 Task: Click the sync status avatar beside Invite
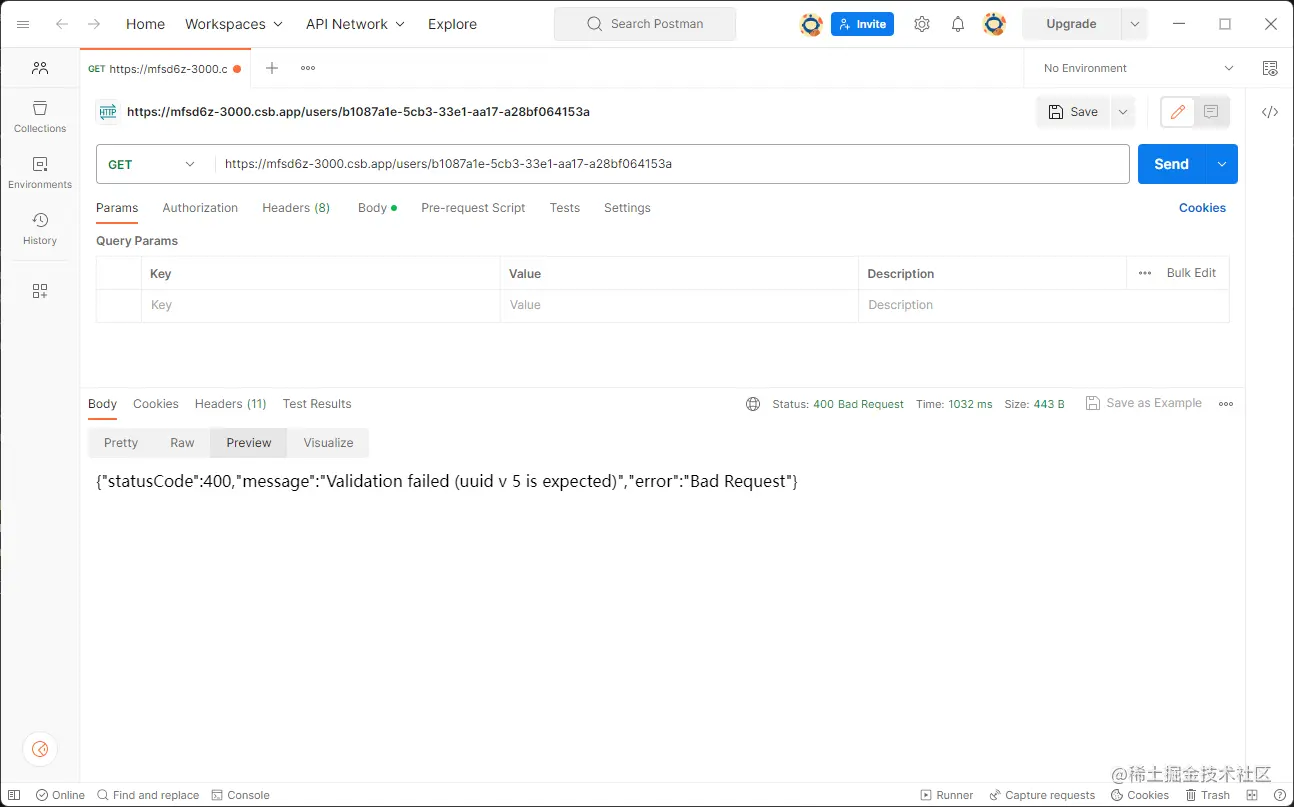coord(811,24)
